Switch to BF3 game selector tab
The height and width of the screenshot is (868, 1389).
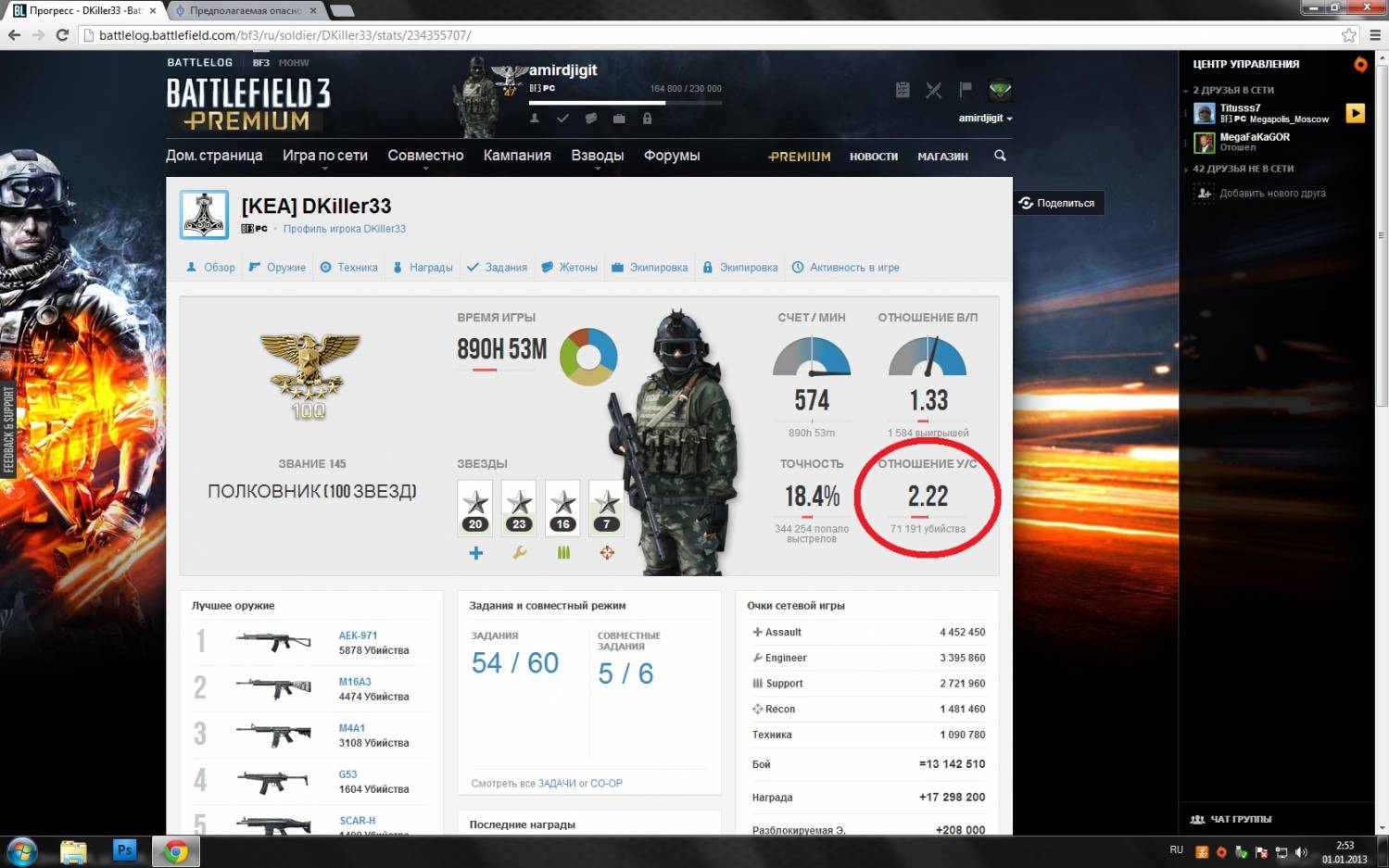point(261,63)
